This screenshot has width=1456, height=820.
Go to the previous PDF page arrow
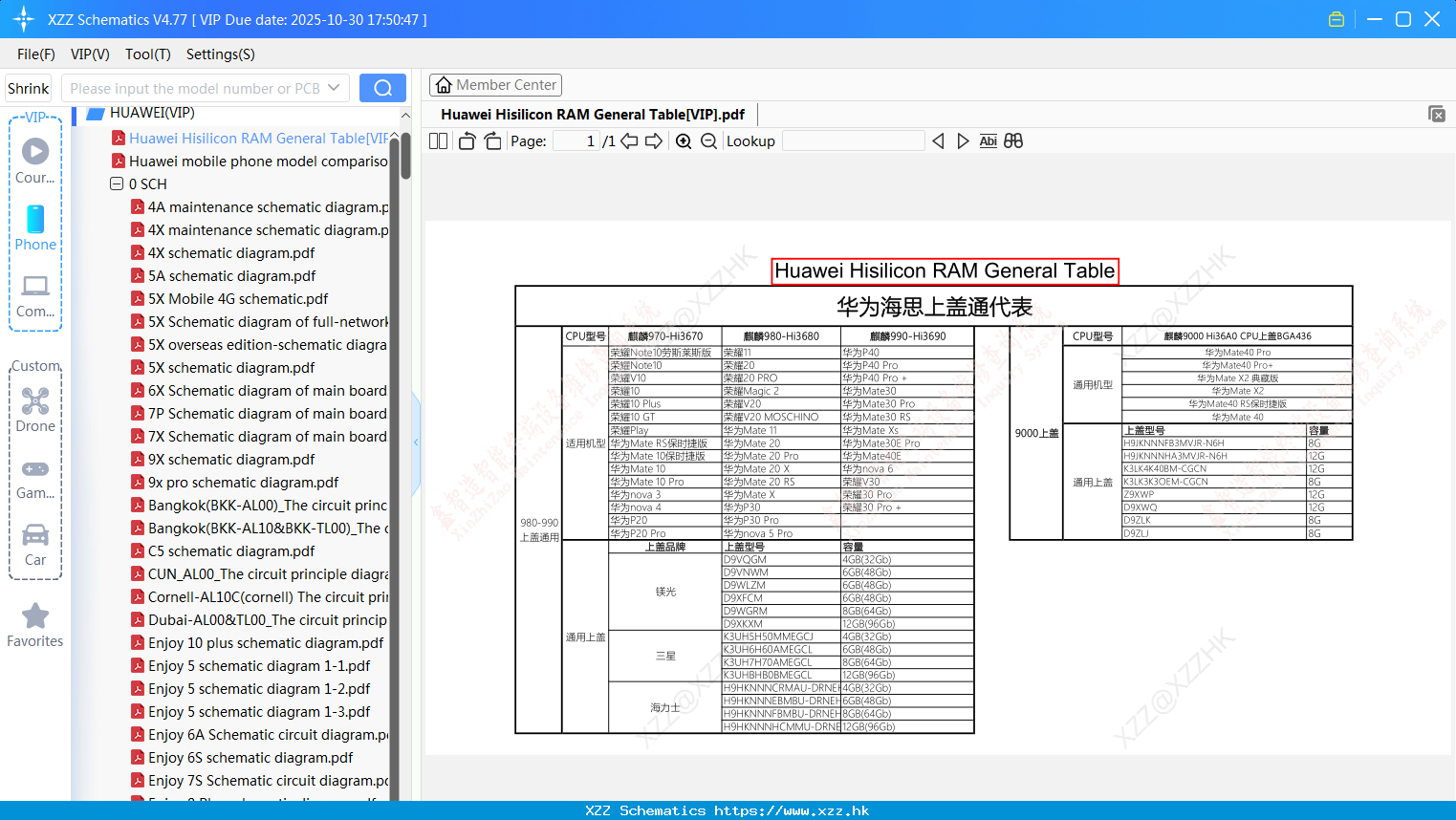[x=629, y=140]
